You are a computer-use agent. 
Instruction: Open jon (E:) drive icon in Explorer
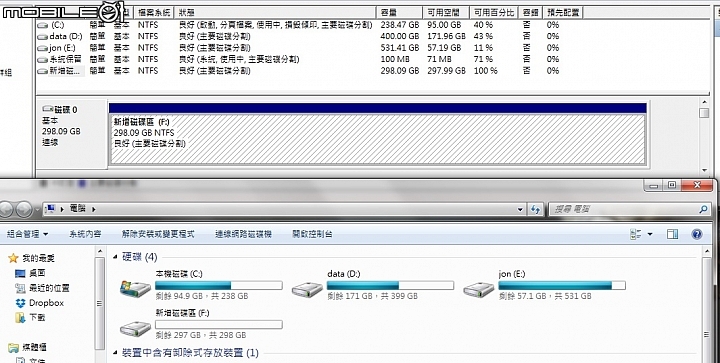pyautogui.click(x=478, y=289)
